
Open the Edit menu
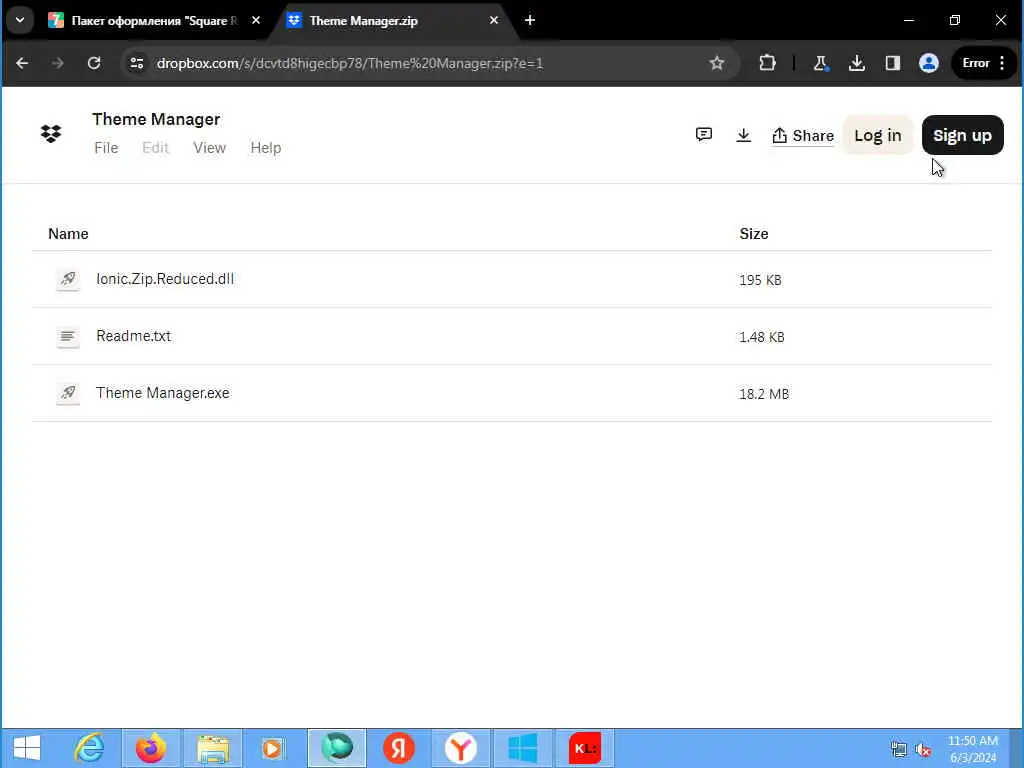[155, 148]
